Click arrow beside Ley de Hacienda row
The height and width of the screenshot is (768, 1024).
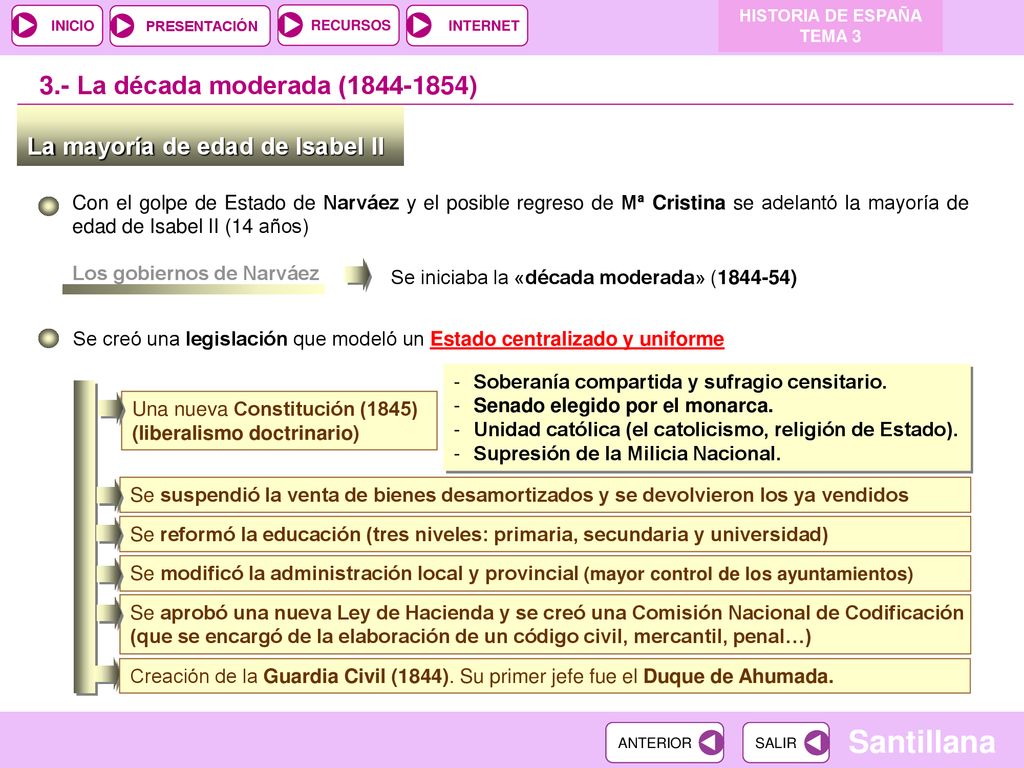coord(110,613)
